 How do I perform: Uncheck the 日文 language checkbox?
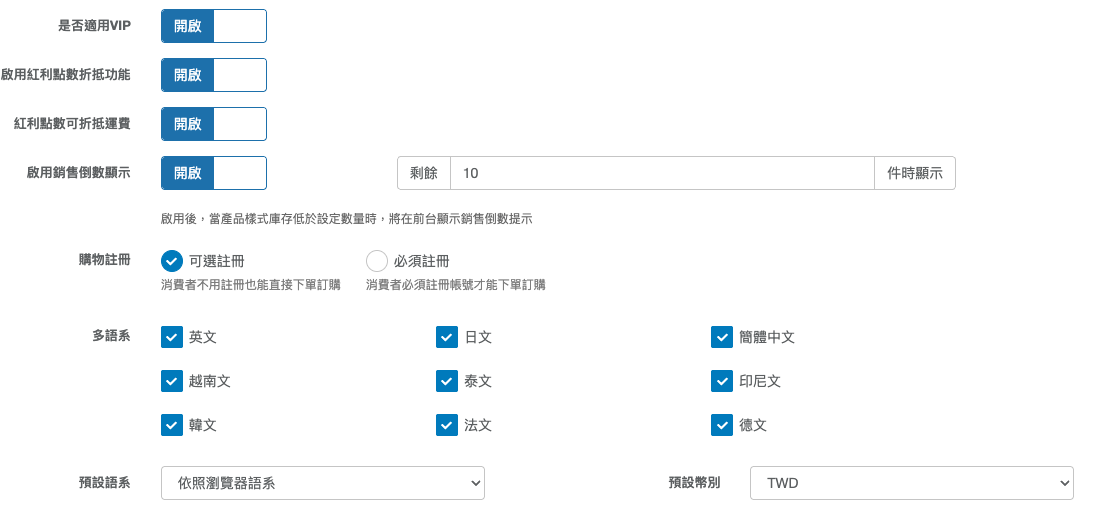447,337
